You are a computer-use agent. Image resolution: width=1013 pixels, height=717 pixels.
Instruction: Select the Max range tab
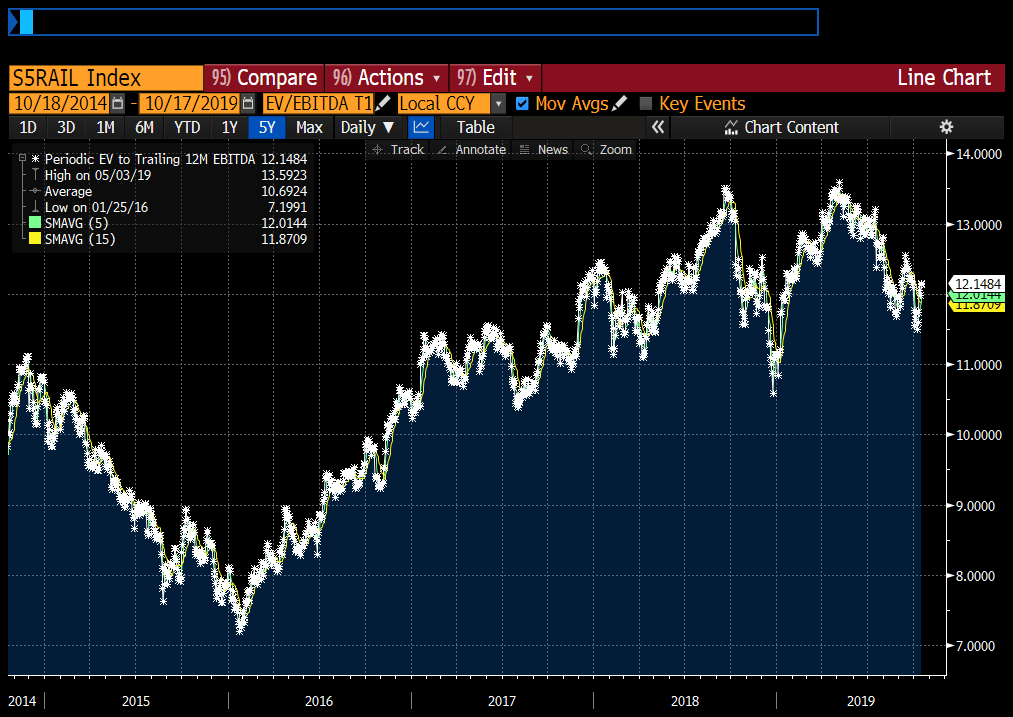(x=309, y=127)
